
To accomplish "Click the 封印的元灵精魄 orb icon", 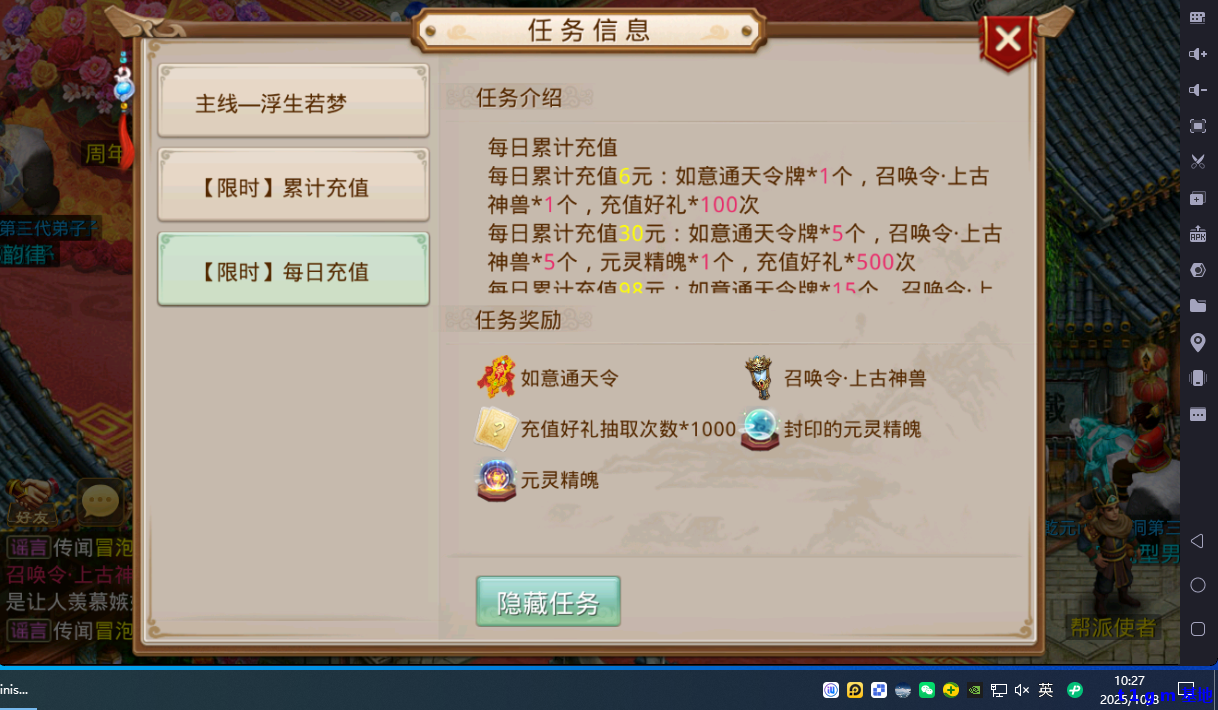I will pyautogui.click(x=760, y=429).
